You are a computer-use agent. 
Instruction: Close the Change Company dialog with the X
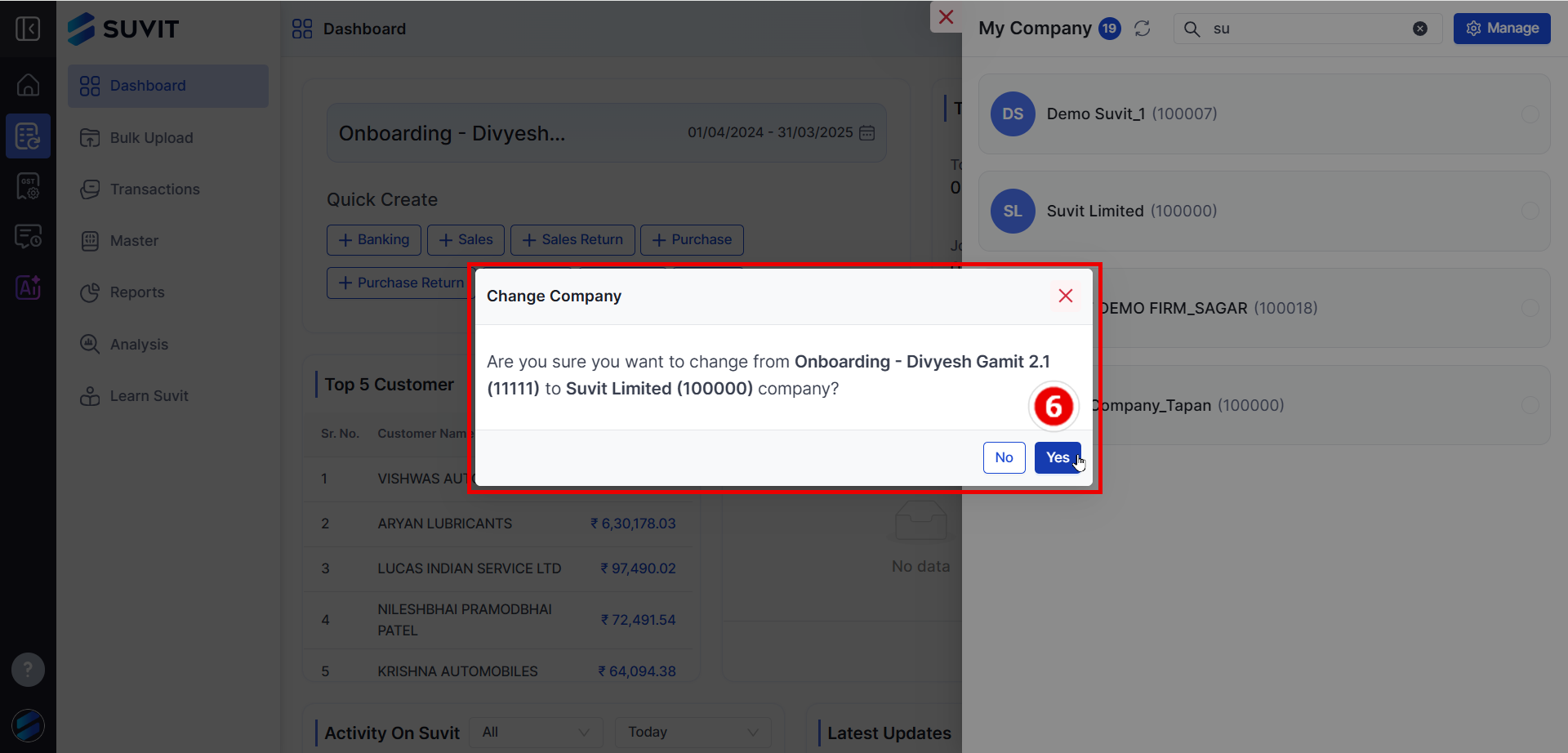point(1066,296)
